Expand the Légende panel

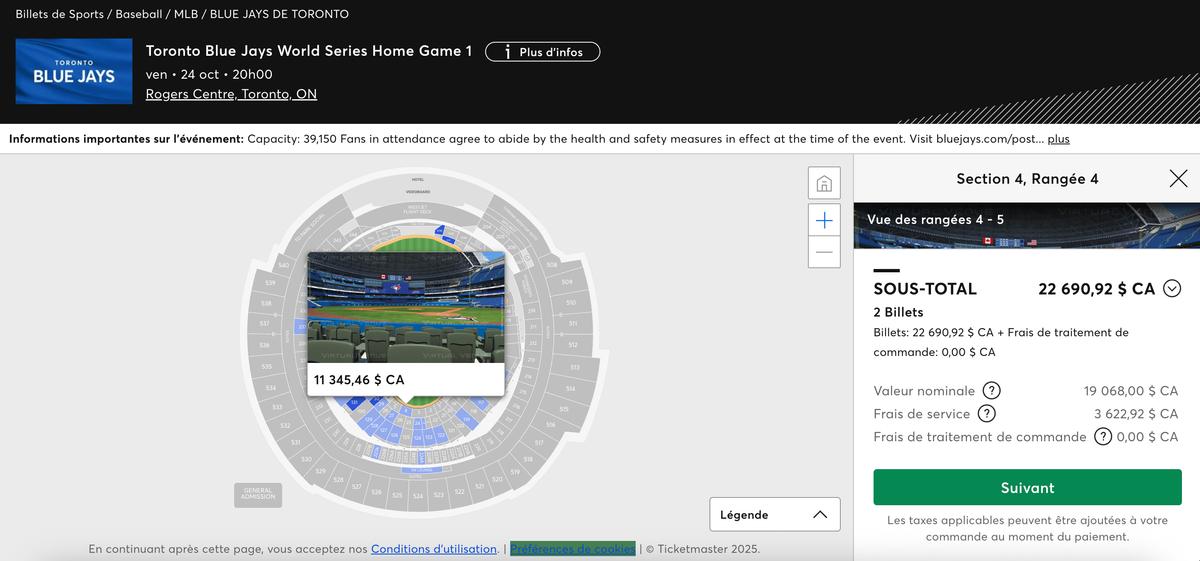pos(775,515)
